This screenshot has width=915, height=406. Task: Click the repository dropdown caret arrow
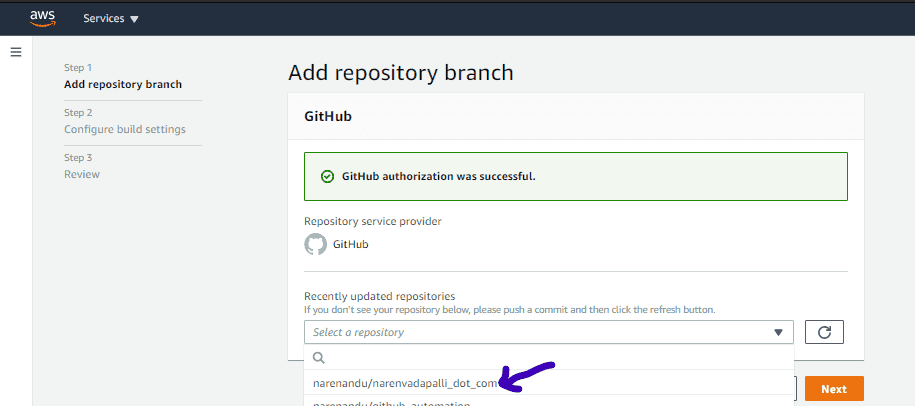pos(778,332)
